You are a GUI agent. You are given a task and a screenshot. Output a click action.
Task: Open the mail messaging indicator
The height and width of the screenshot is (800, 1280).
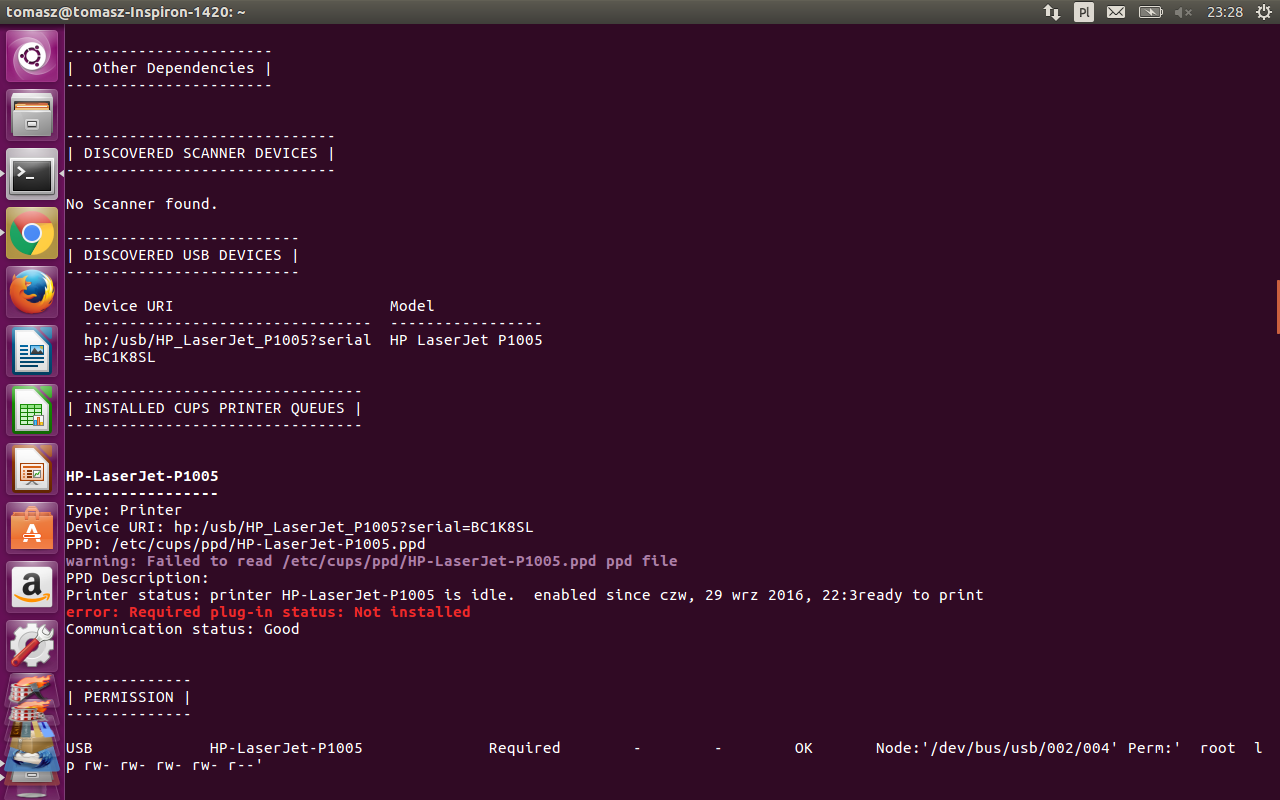click(x=1116, y=12)
